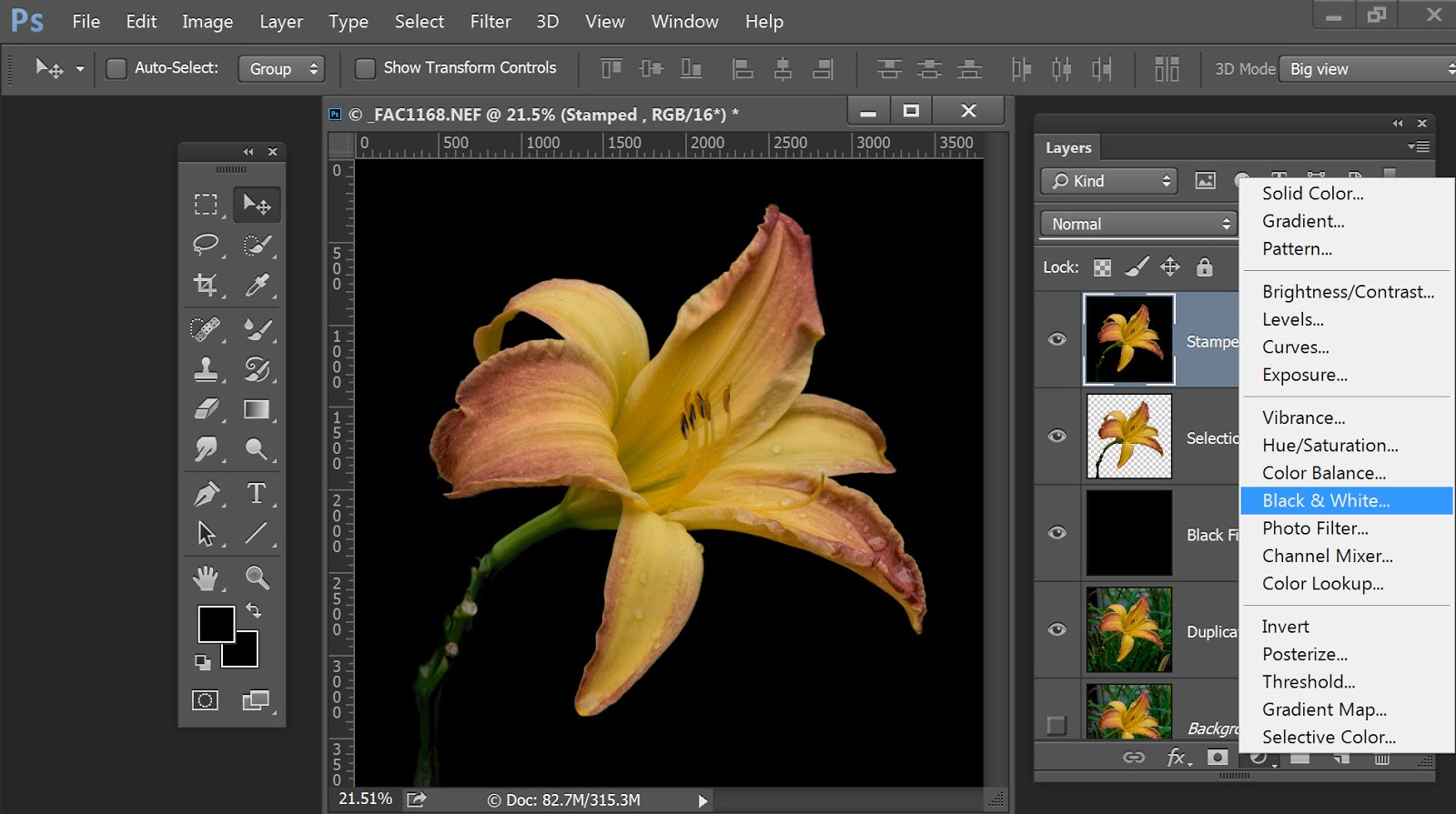
Task: Check Show Transform Controls
Action: click(x=365, y=68)
